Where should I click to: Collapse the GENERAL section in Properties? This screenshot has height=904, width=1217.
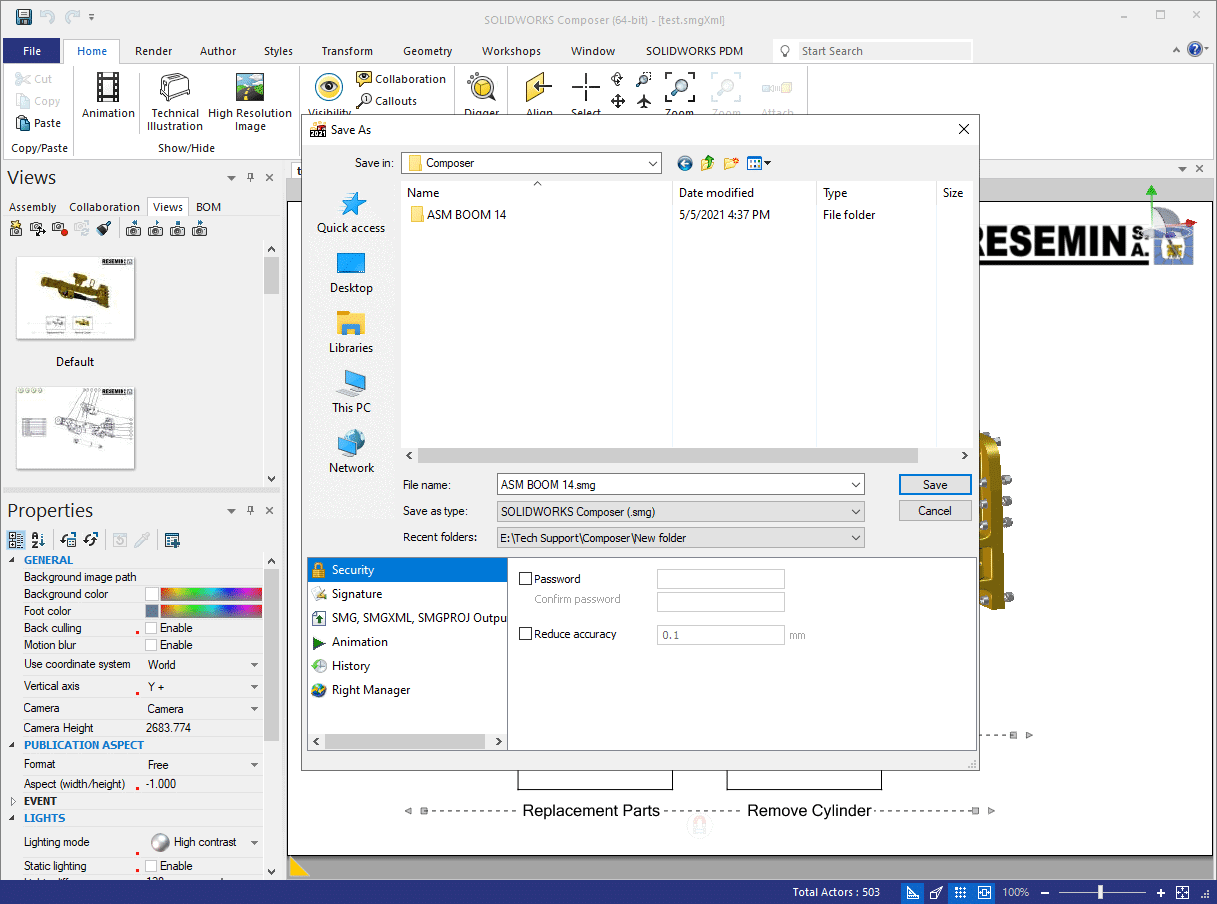click(x=10, y=559)
